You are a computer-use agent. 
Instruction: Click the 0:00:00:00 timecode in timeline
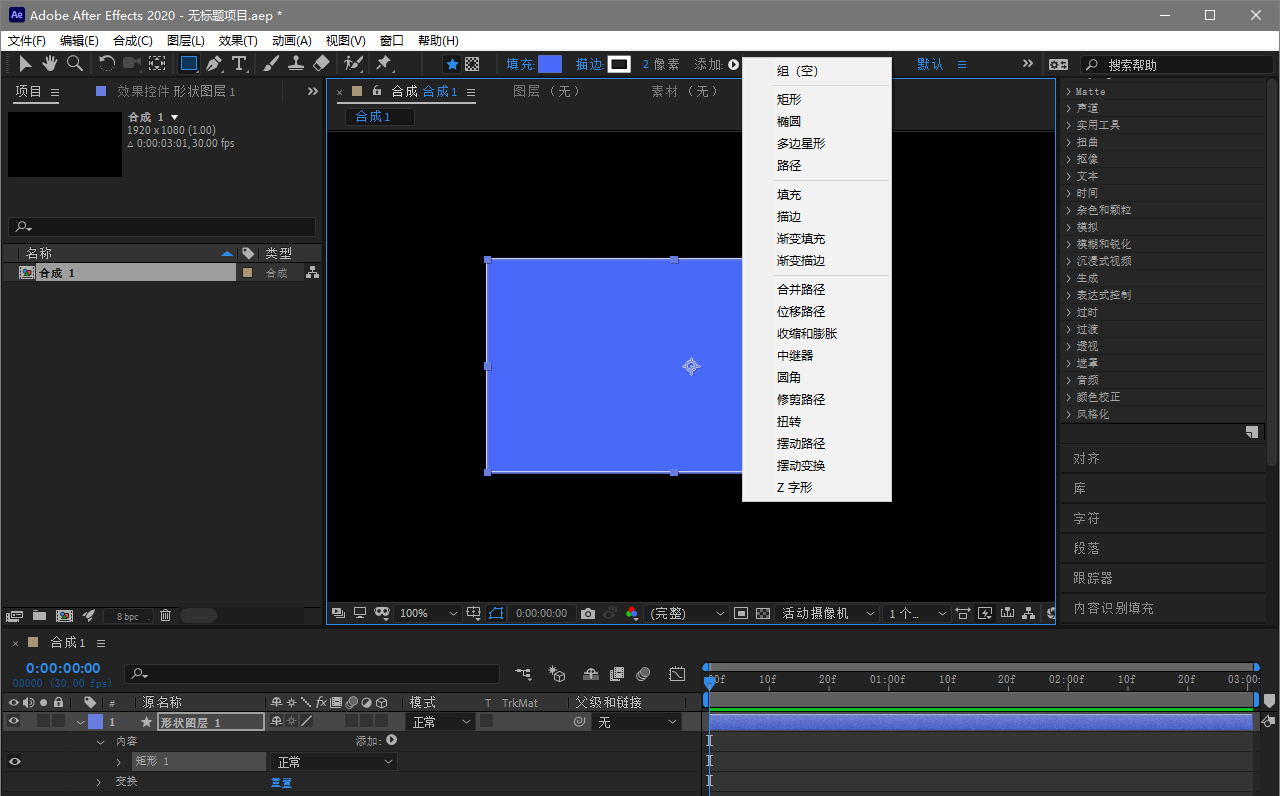[x=63, y=668]
